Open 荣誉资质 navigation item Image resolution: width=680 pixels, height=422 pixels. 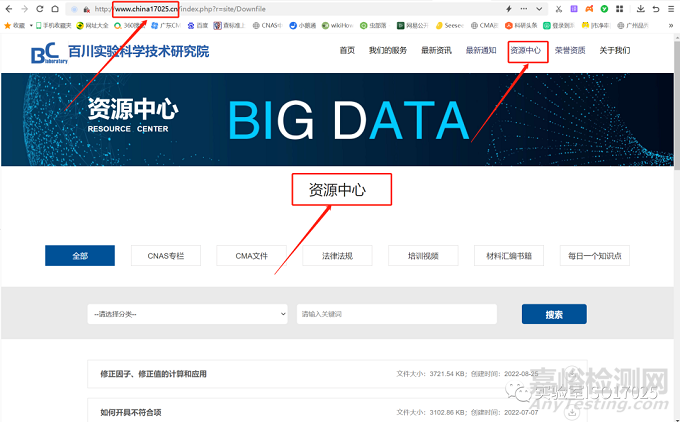[570, 50]
